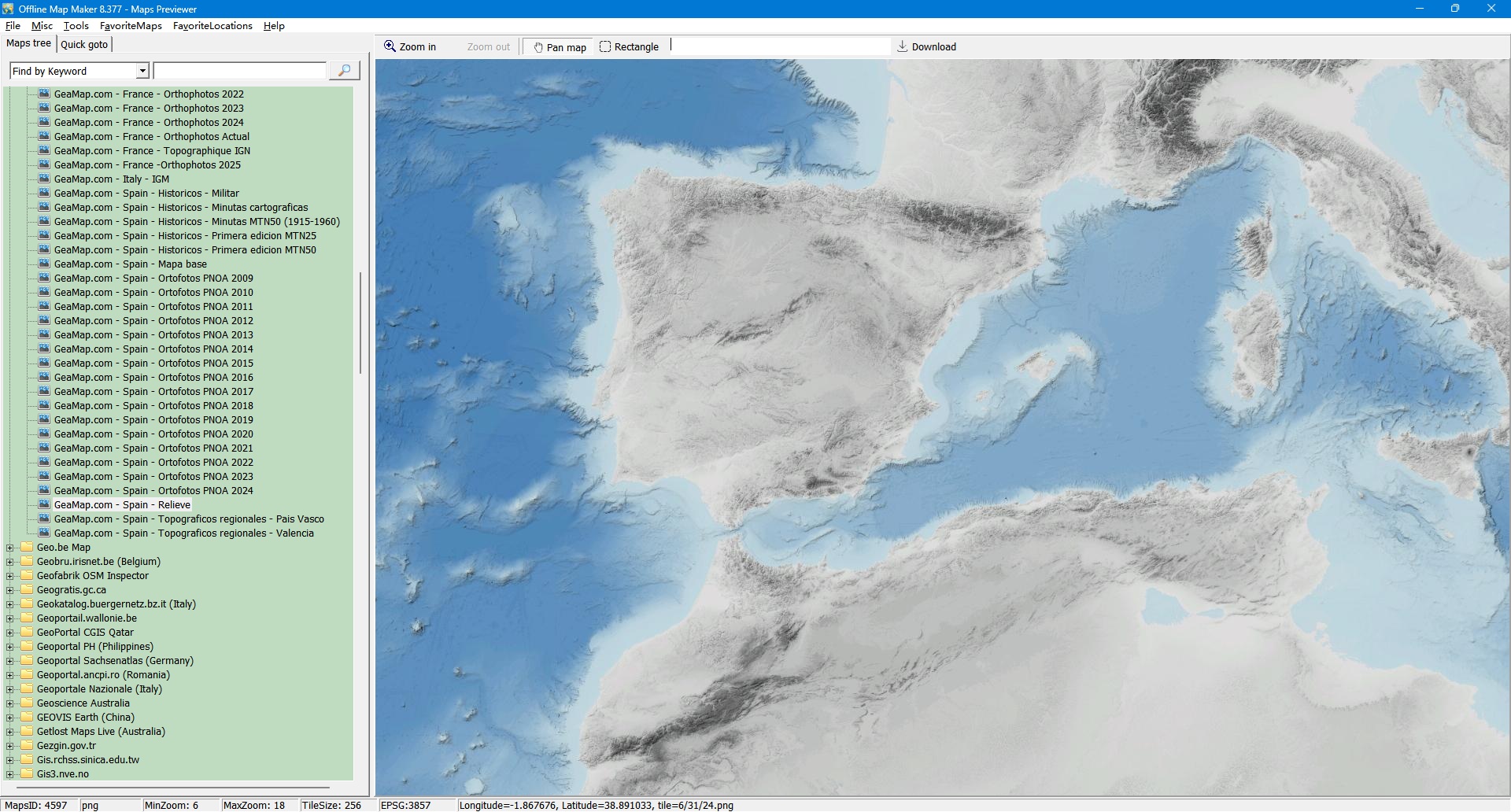1511x812 pixels.
Task: Open the Find by Keyword dropdown
Action: [x=142, y=71]
